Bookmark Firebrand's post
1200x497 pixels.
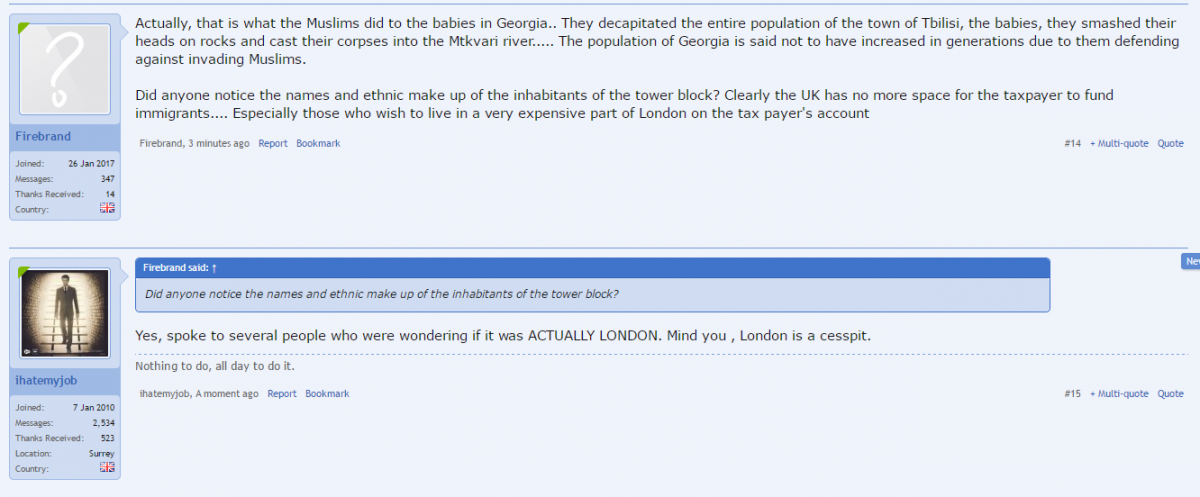tap(318, 144)
